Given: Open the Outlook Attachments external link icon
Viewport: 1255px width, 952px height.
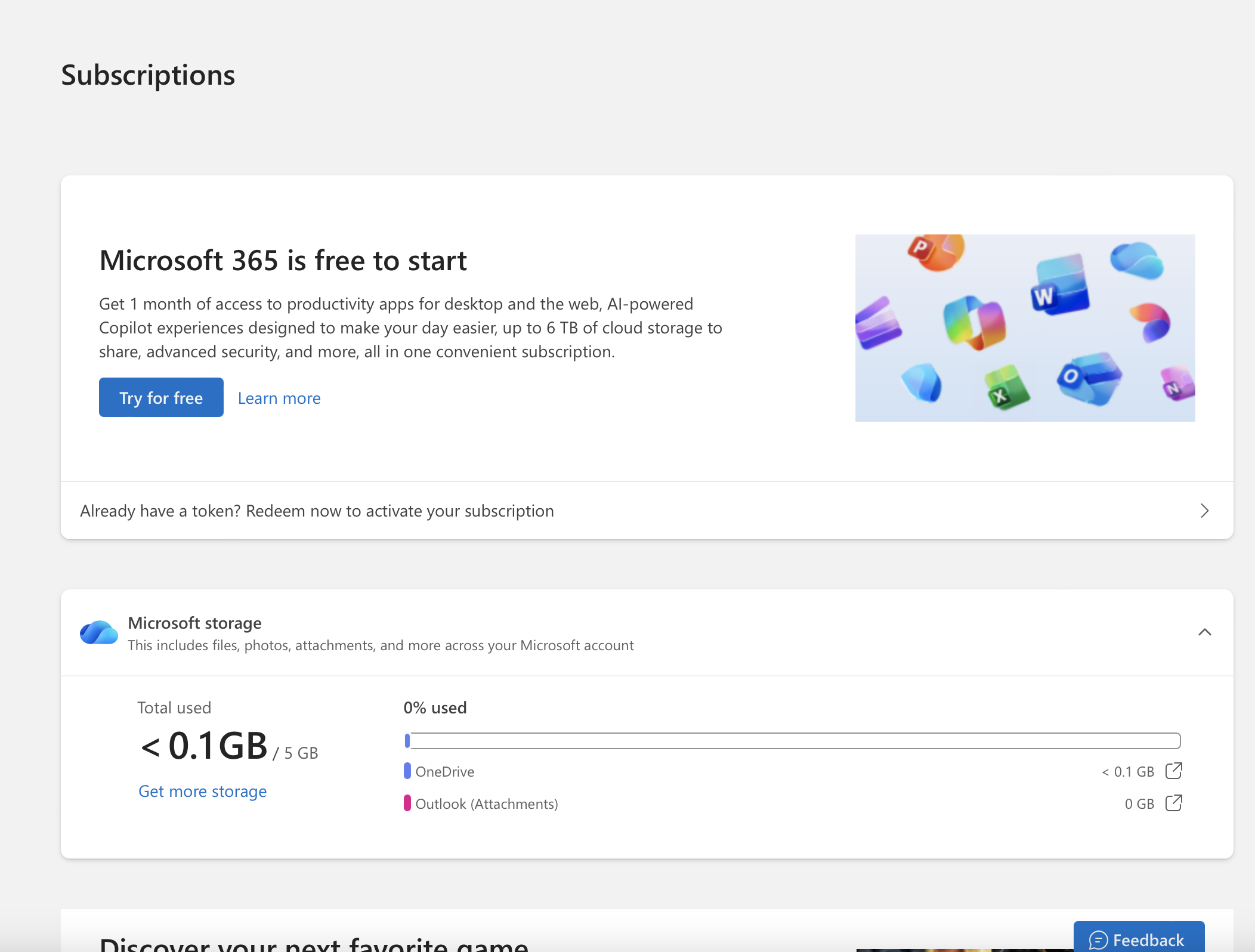Looking at the screenshot, I should (1173, 803).
